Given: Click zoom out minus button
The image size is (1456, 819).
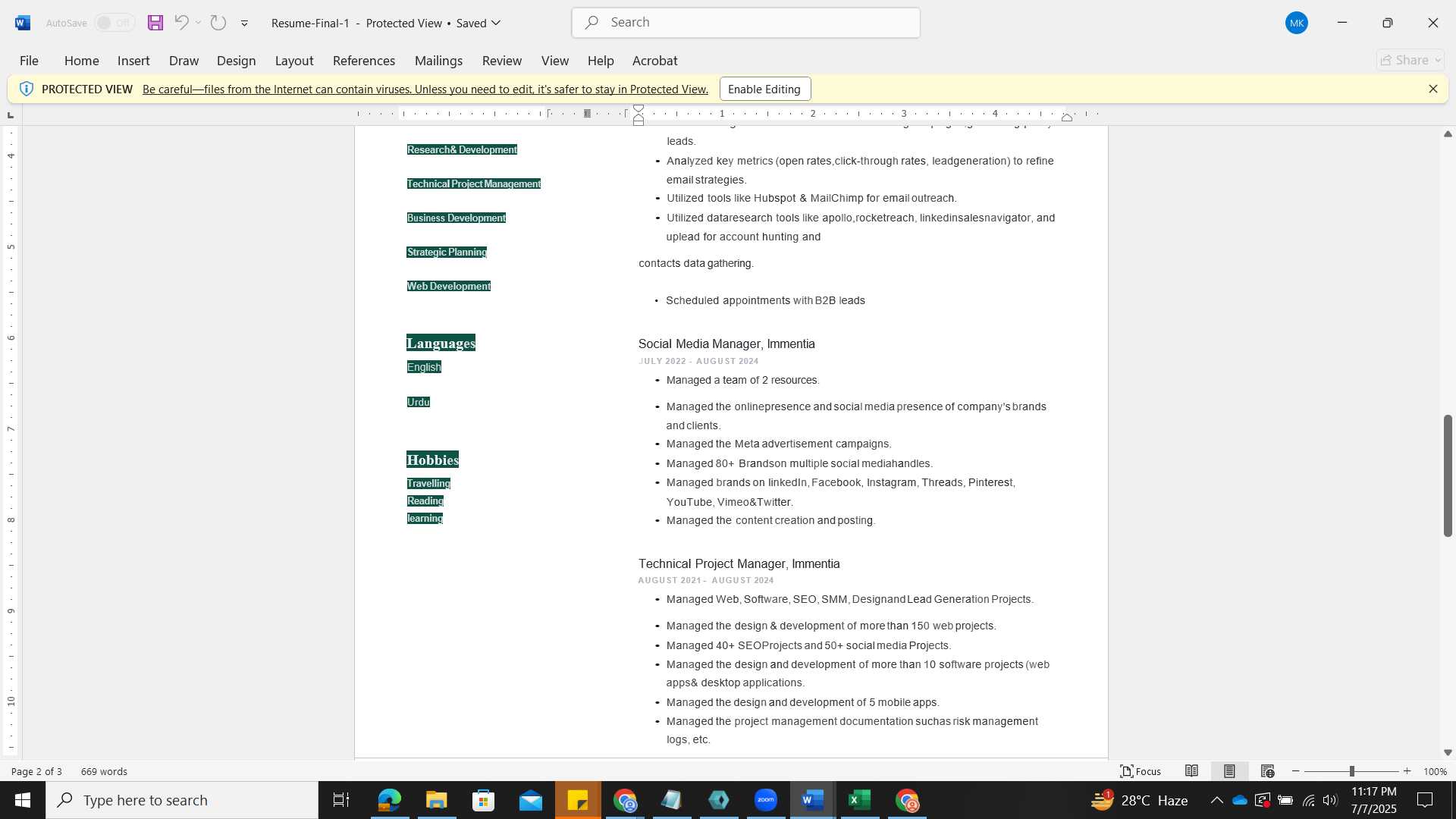Looking at the screenshot, I should click(1296, 771).
